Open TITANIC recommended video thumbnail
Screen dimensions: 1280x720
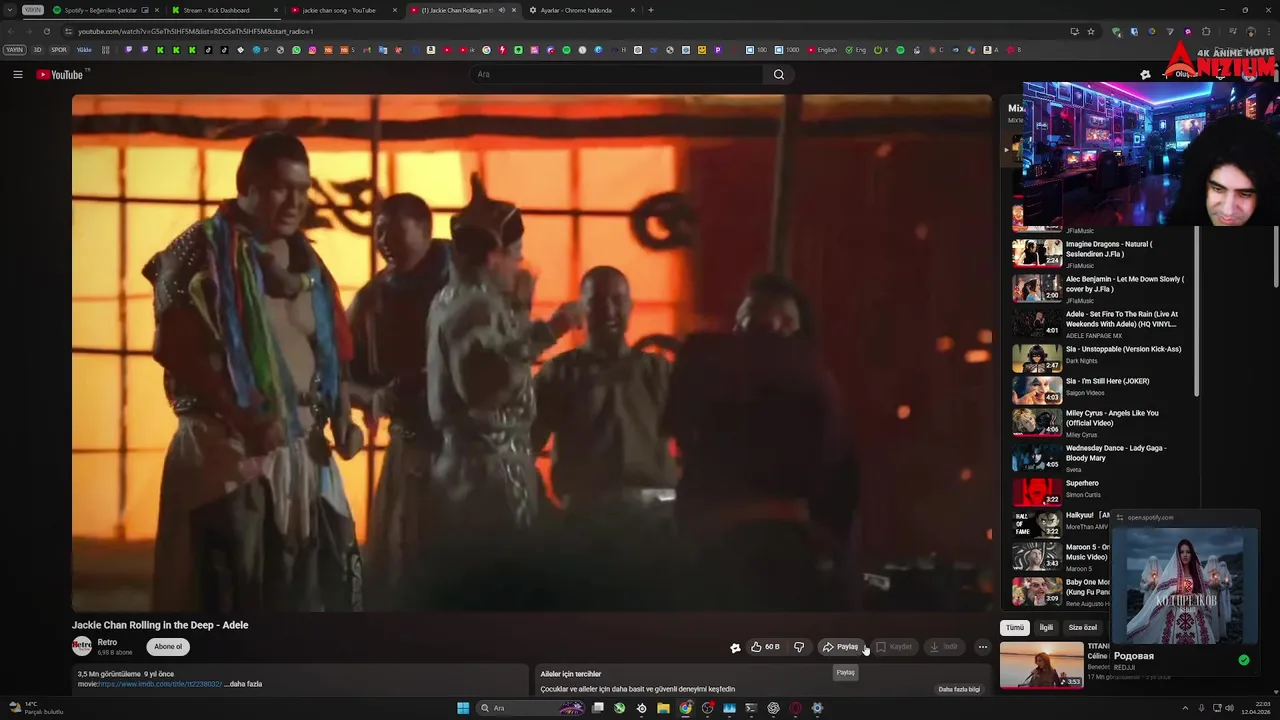point(1041,664)
